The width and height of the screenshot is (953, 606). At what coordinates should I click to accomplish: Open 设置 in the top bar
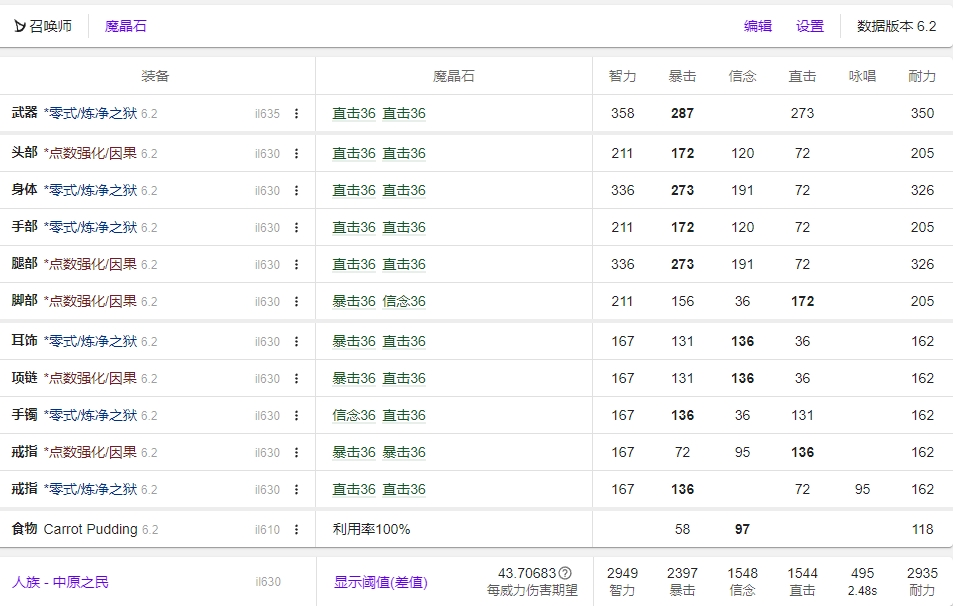(810, 26)
